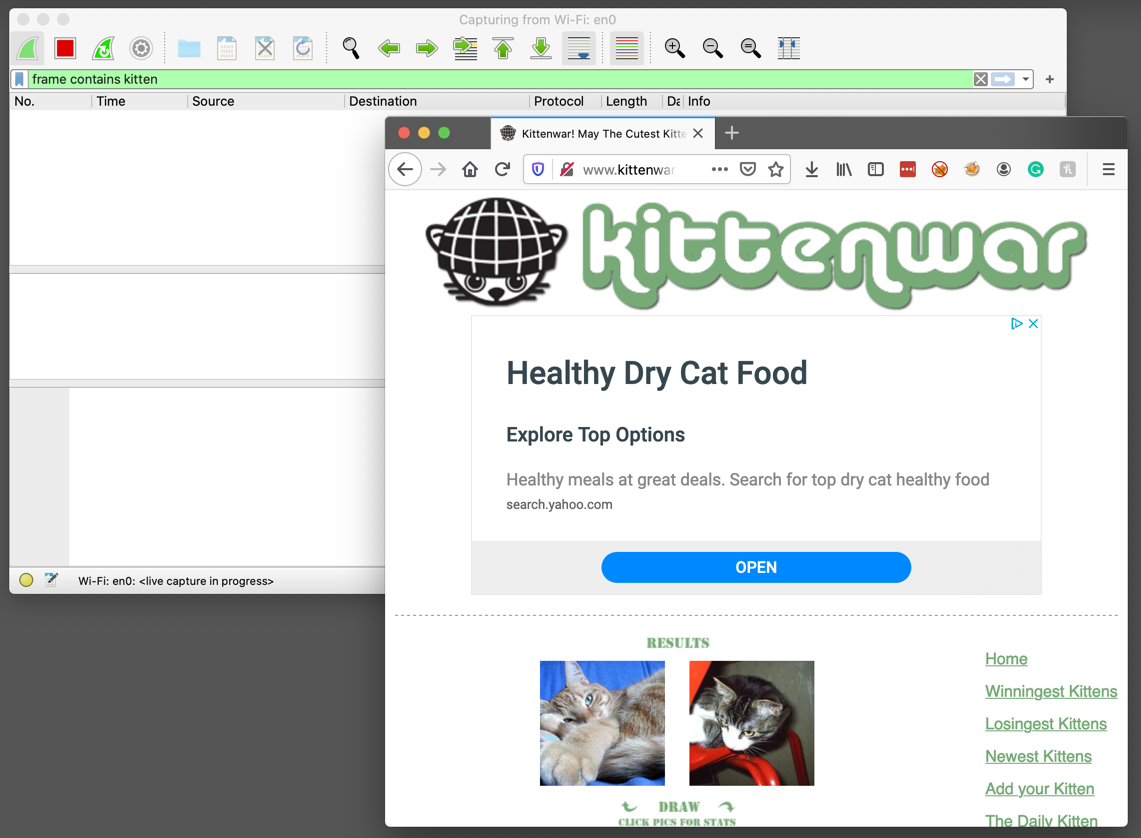Toggle Firefox sidebar icon
1141x838 pixels.
click(x=876, y=169)
